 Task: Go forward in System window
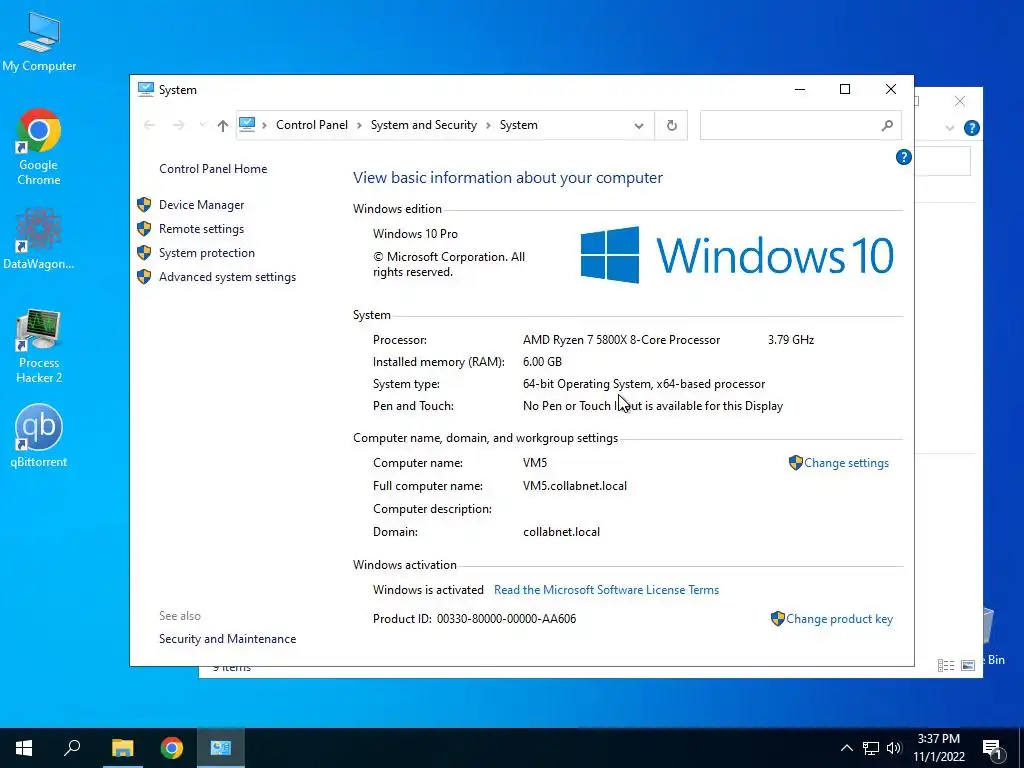178,125
